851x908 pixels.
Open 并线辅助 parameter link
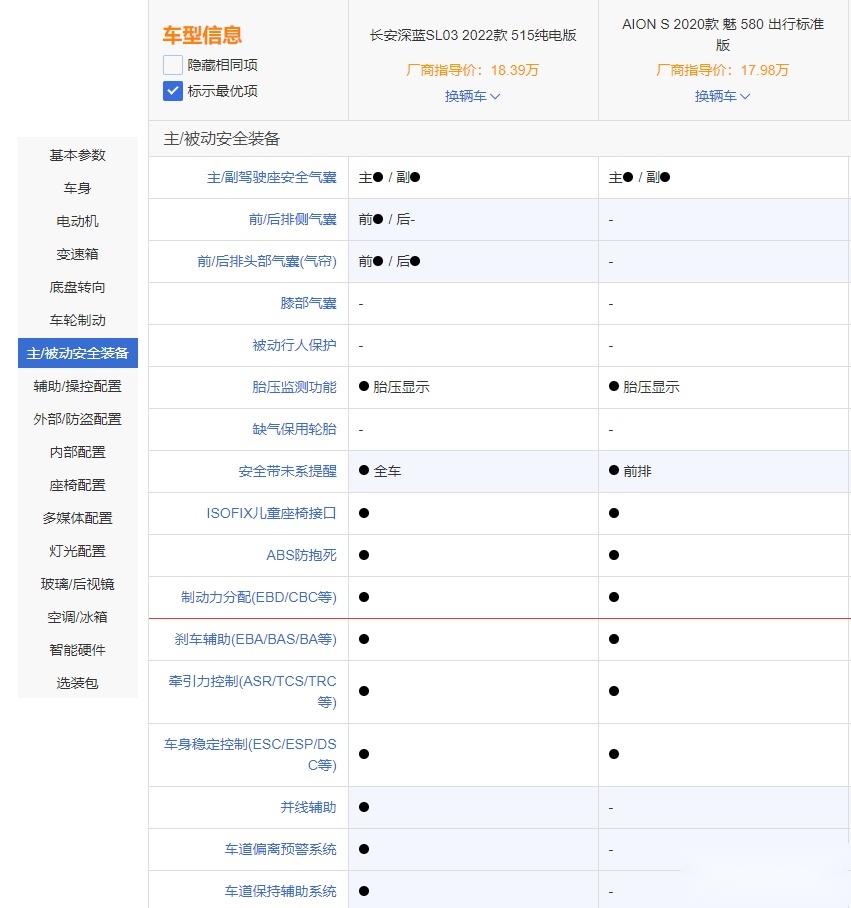(x=309, y=807)
